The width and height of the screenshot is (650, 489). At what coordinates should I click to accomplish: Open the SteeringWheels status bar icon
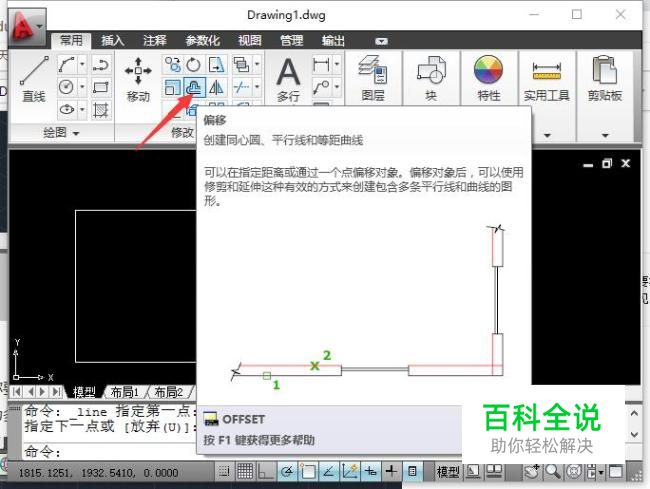pyautogui.click(x=574, y=471)
